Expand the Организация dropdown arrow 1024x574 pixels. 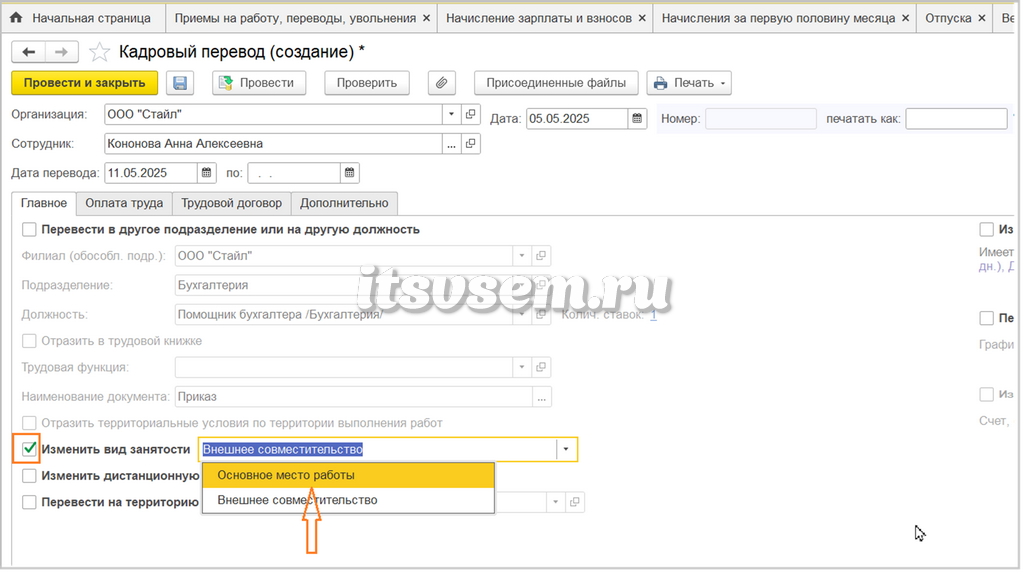[x=451, y=114]
